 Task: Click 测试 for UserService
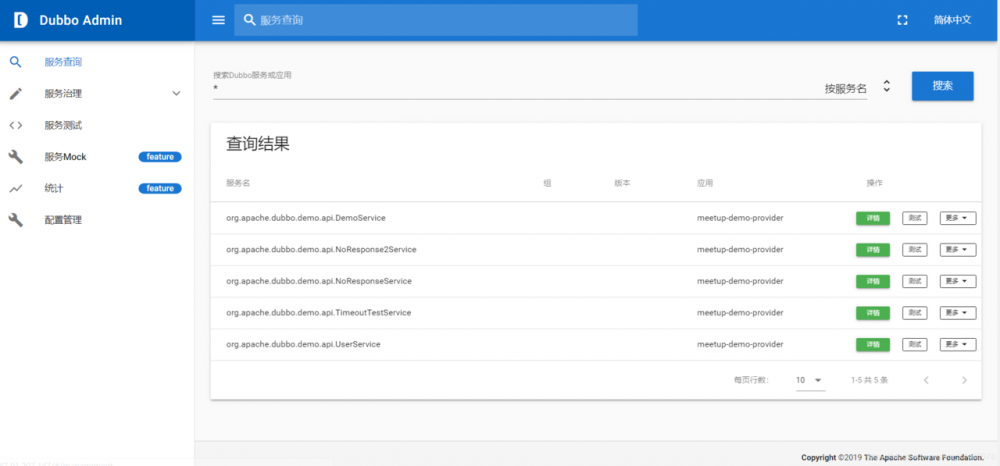pyautogui.click(x=915, y=344)
